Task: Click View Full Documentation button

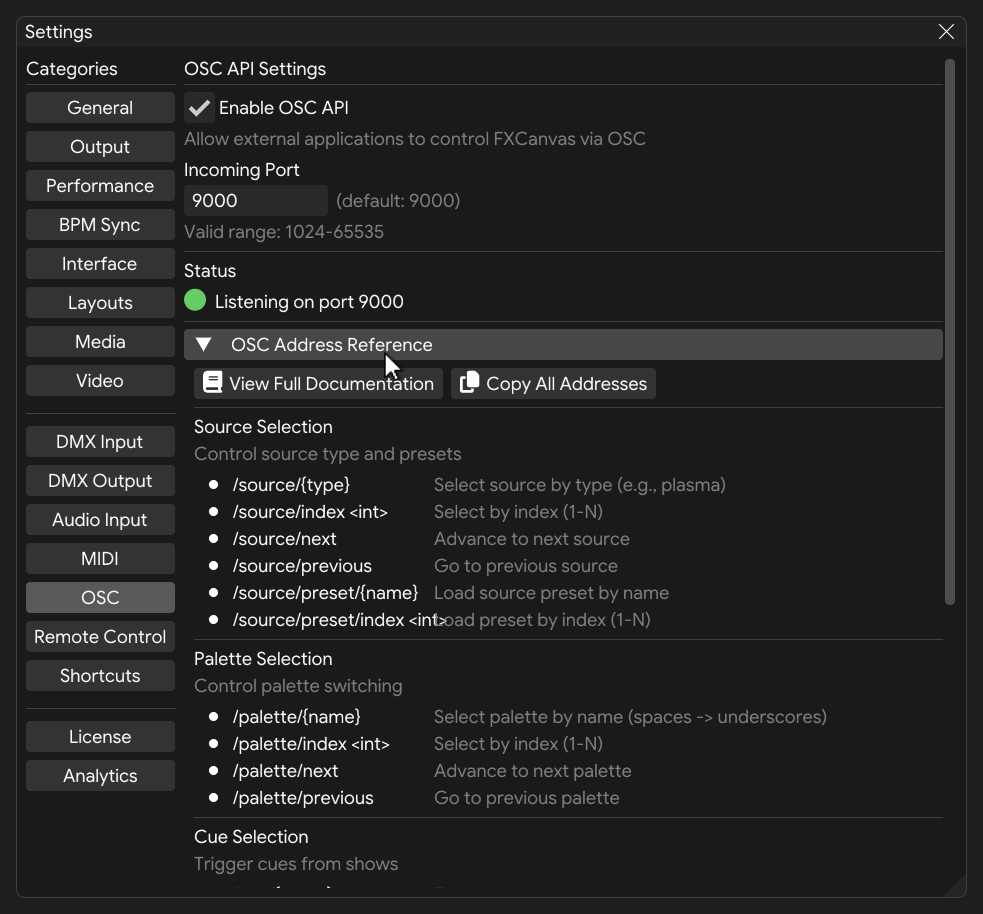Action: pyautogui.click(x=318, y=384)
